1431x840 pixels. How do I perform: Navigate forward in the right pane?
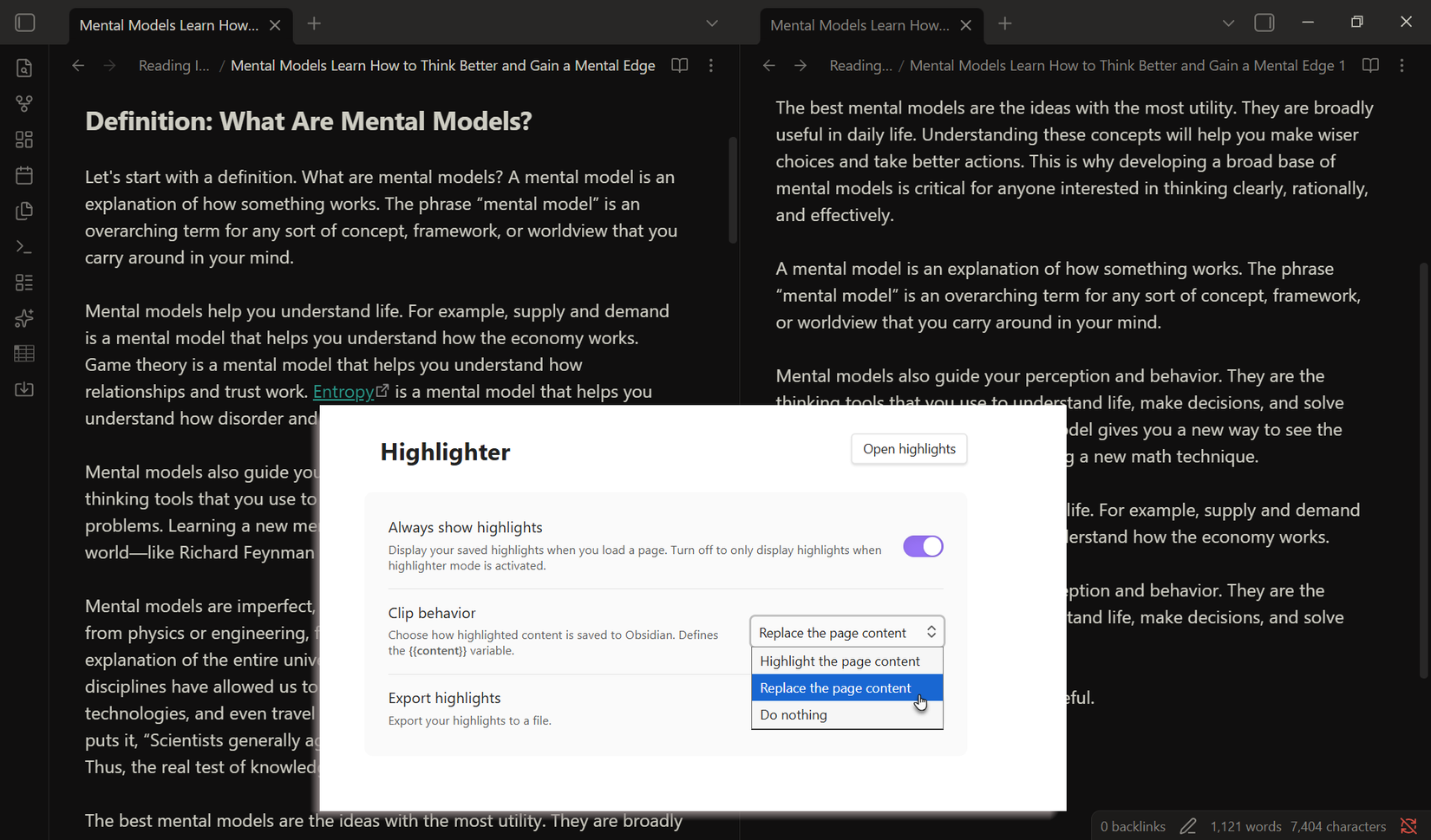[800, 66]
